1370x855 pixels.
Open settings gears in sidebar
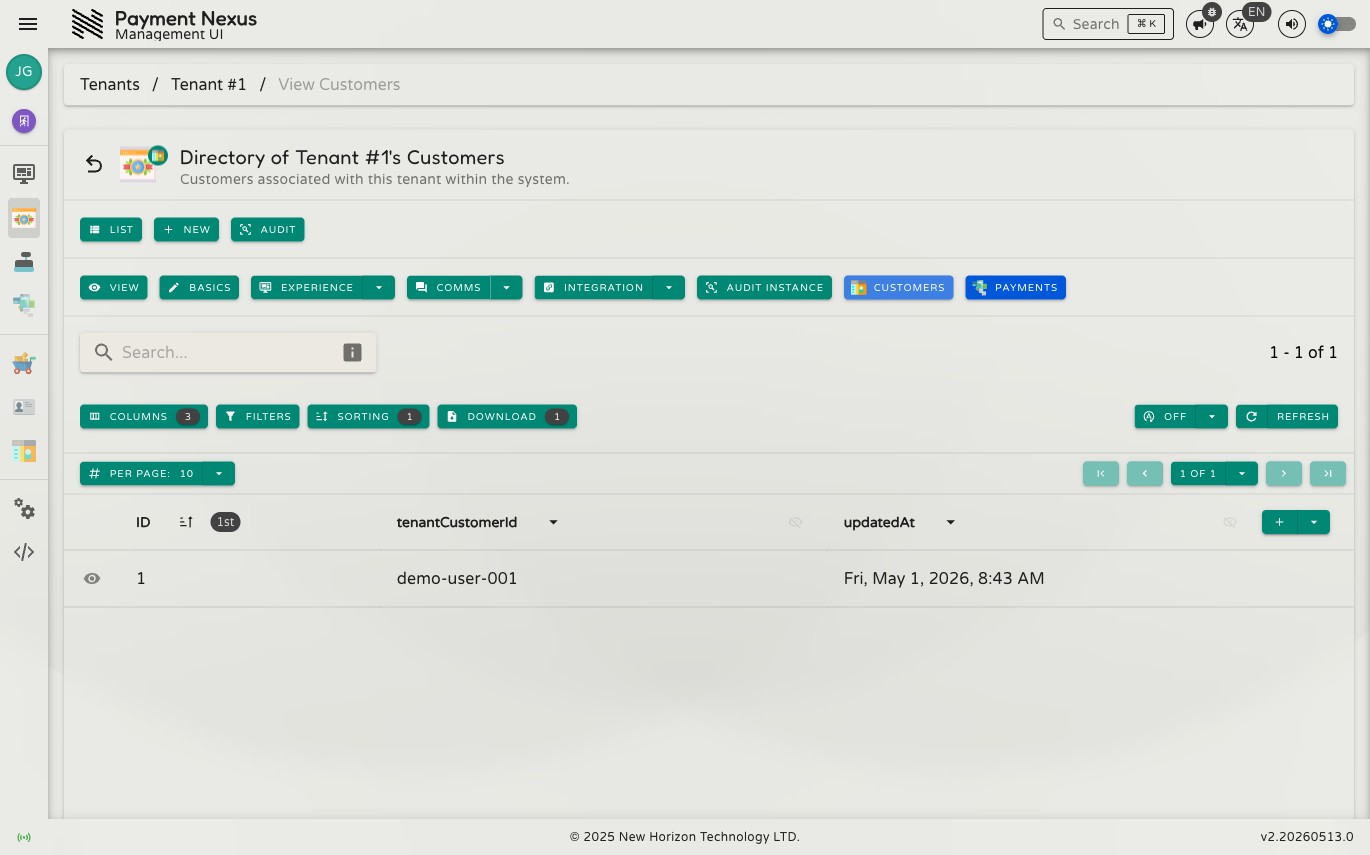point(24,509)
